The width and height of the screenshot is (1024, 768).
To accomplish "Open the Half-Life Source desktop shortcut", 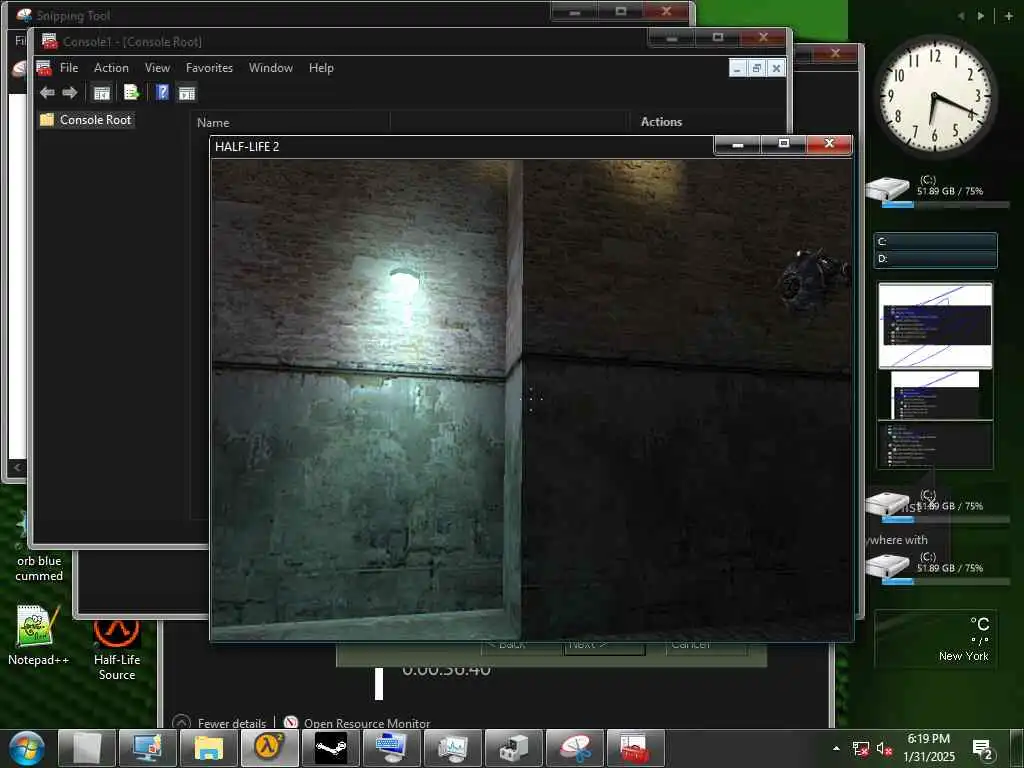I will click(117, 650).
